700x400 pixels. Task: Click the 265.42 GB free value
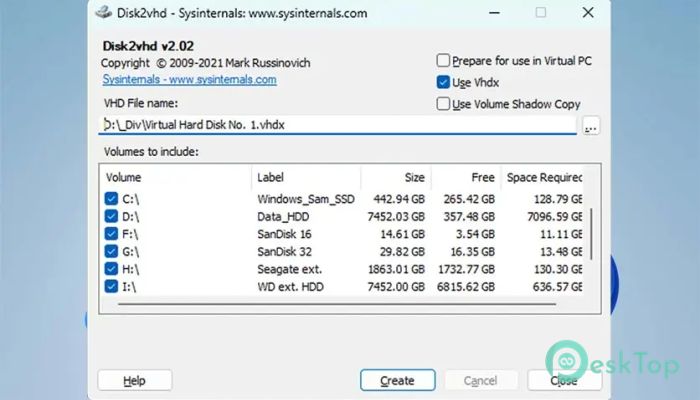tap(469, 199)
